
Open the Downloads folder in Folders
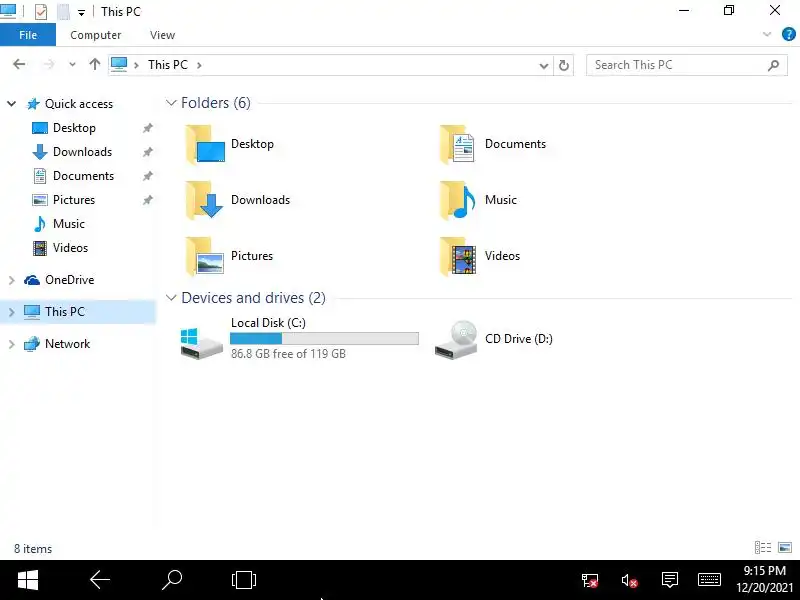click(x=238, y=200)
